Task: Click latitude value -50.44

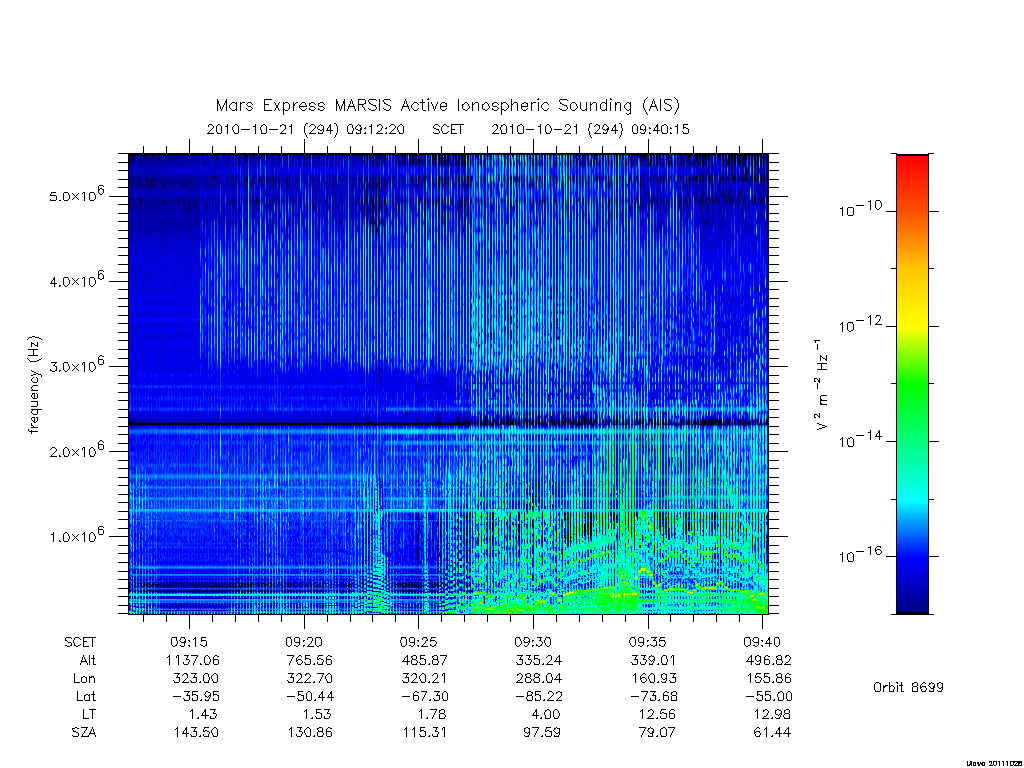Action: 310,696
